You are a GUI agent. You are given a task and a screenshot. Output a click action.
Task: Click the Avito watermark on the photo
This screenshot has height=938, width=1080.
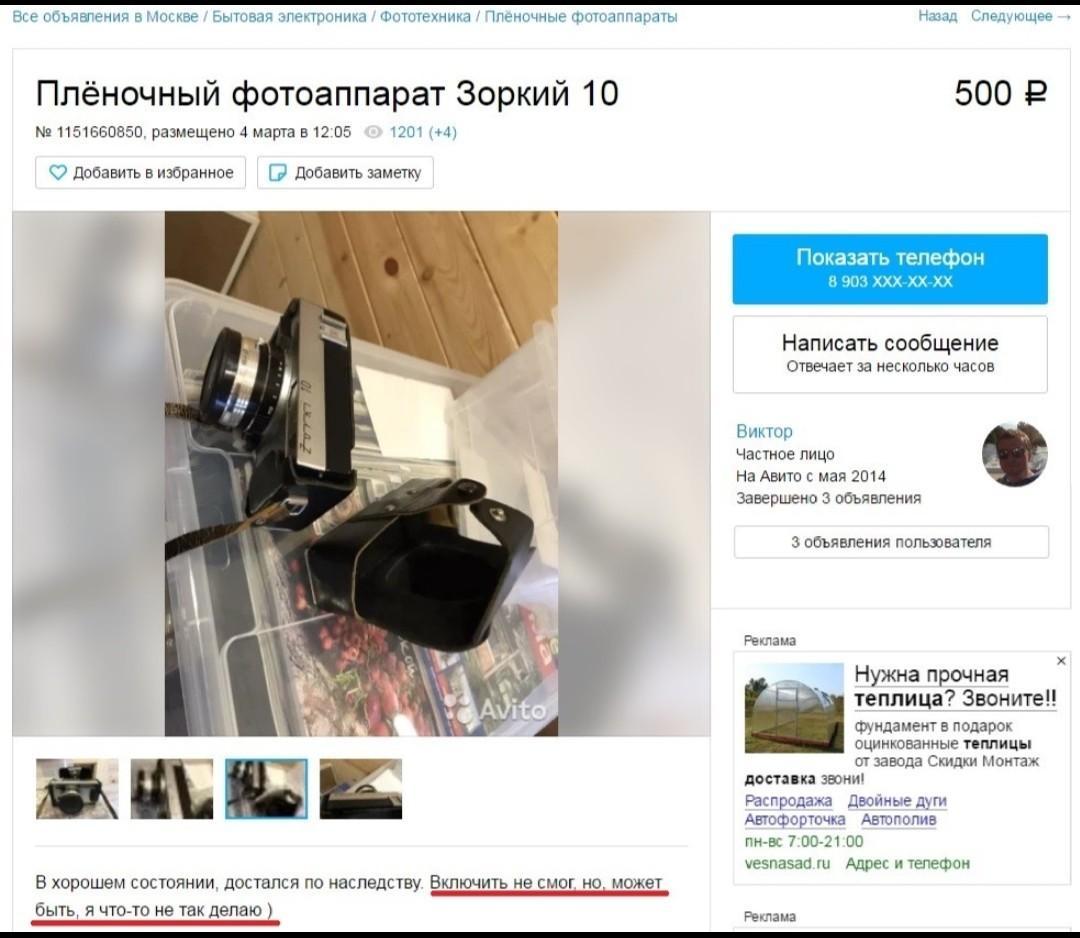tap(497, 709)
